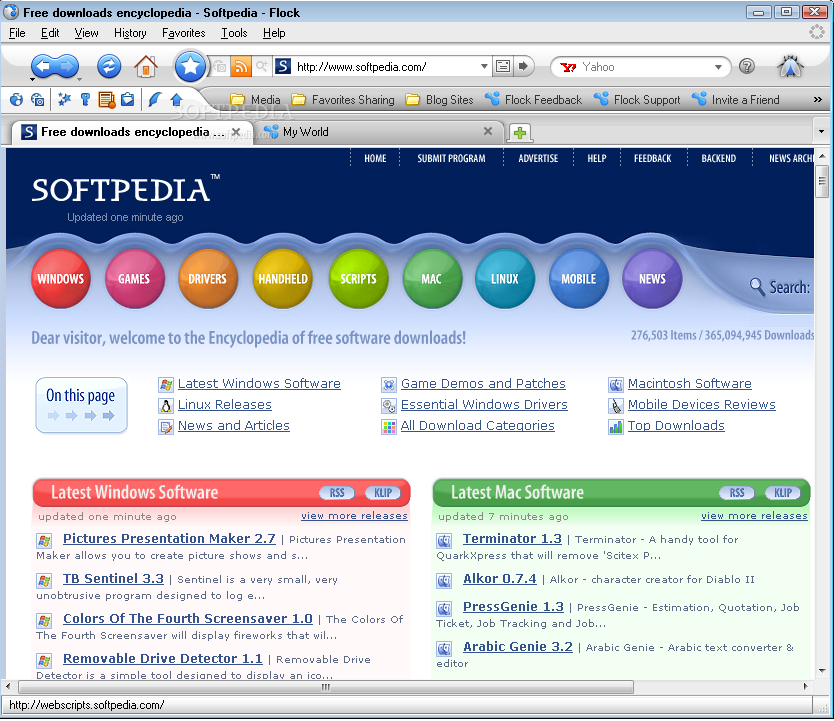This screenshot has width=834, height=721.
Task: Click the Yahoo search engine logo
Action: point(568,67)
